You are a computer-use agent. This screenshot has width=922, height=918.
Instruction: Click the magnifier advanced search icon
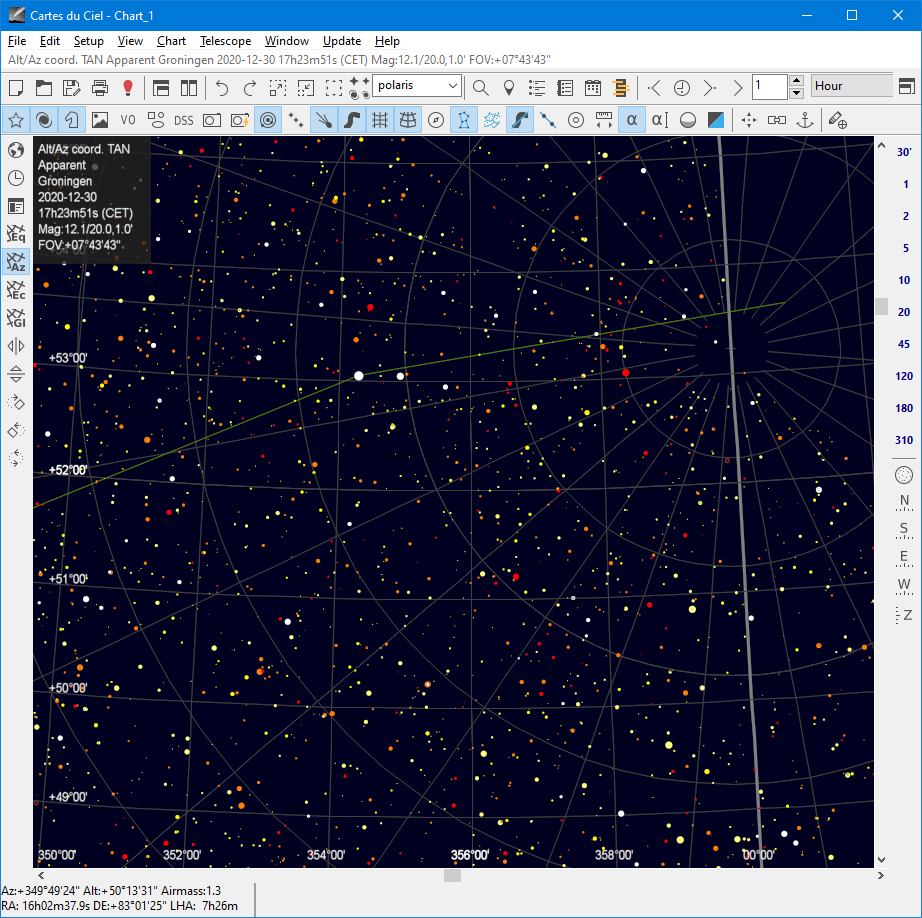click(x=480, y=88)
